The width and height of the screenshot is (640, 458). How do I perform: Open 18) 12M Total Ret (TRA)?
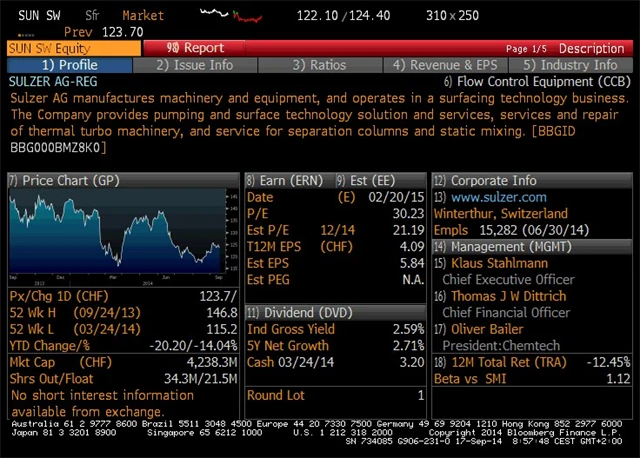pos(500,362)
